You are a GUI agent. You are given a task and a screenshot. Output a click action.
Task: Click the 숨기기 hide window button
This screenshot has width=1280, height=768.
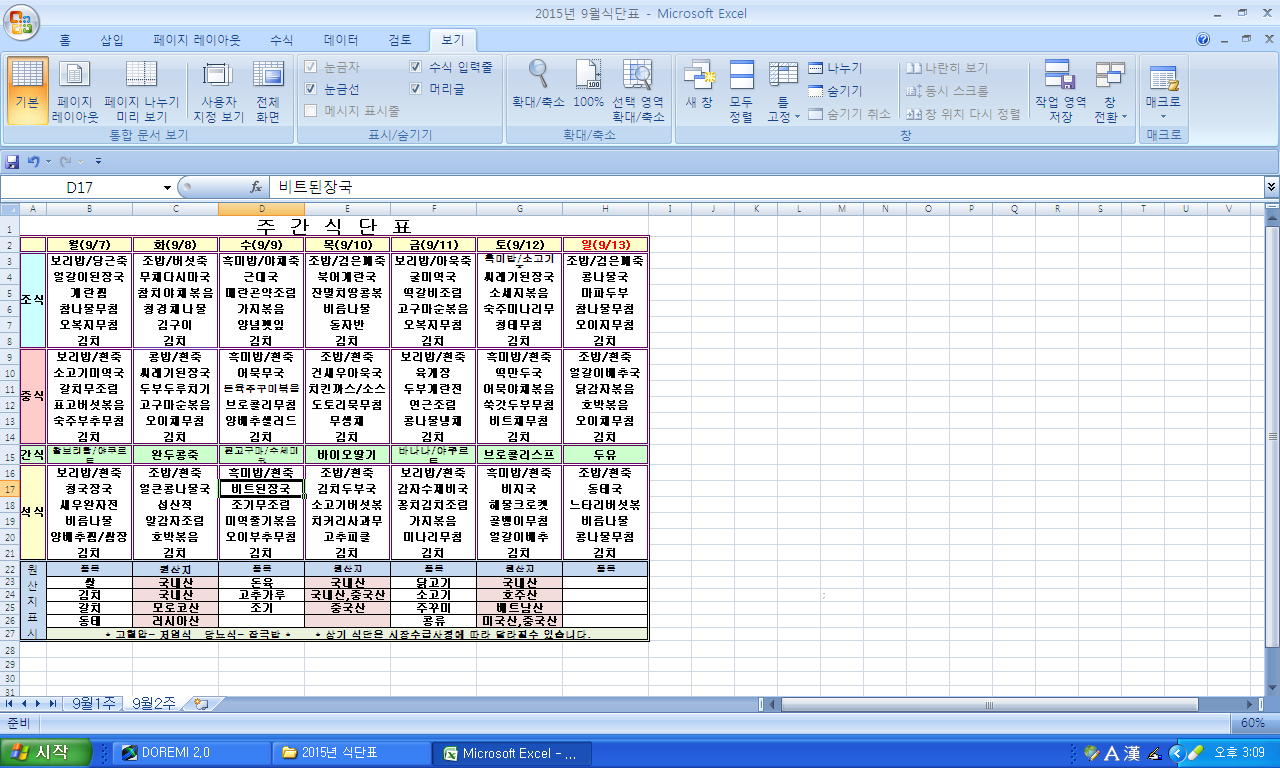(x=835, y=91)
